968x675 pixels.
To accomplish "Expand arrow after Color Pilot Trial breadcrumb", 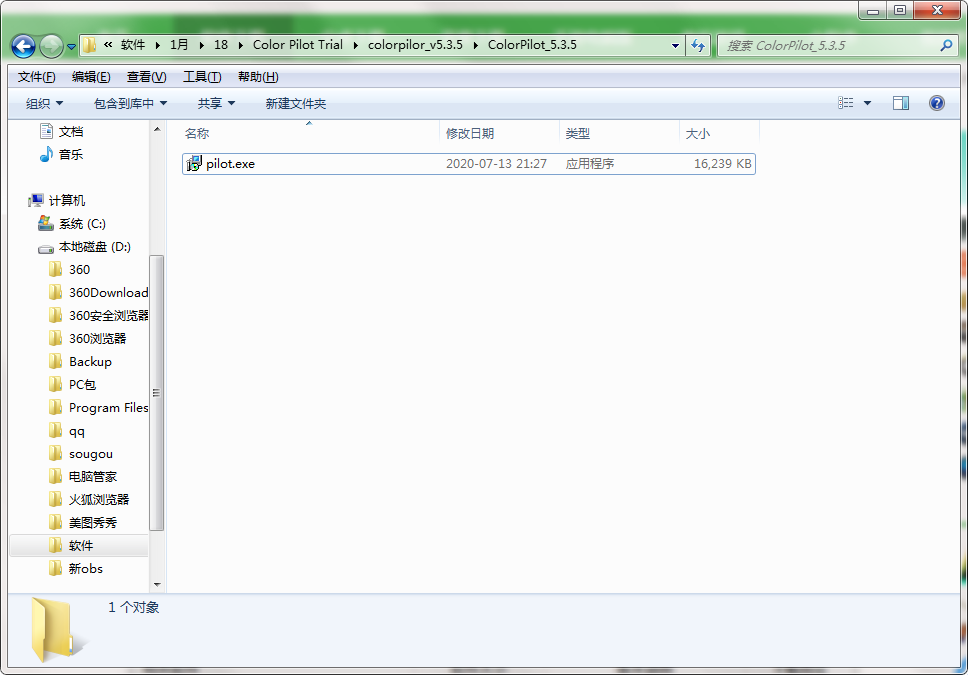I will pyautogui.click(x=356, y=46).
